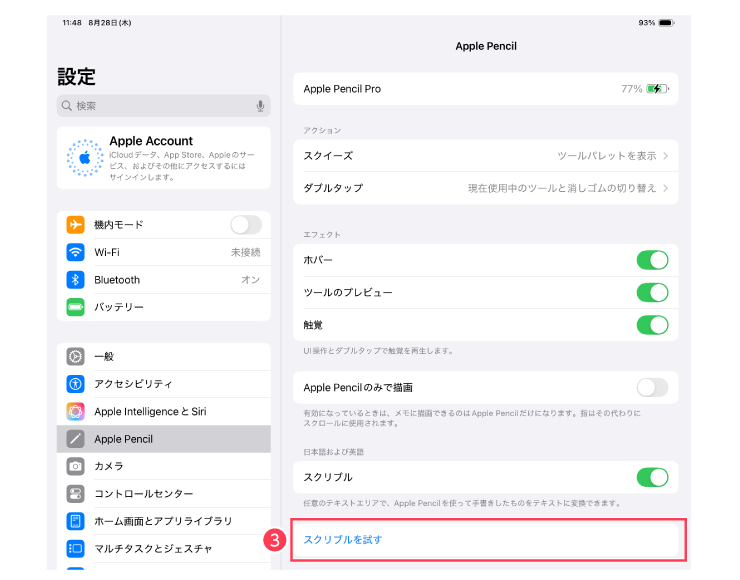Open the Battery (バッテリー) menu row
This screenshot has width=740, height=580.
(164, 307)
